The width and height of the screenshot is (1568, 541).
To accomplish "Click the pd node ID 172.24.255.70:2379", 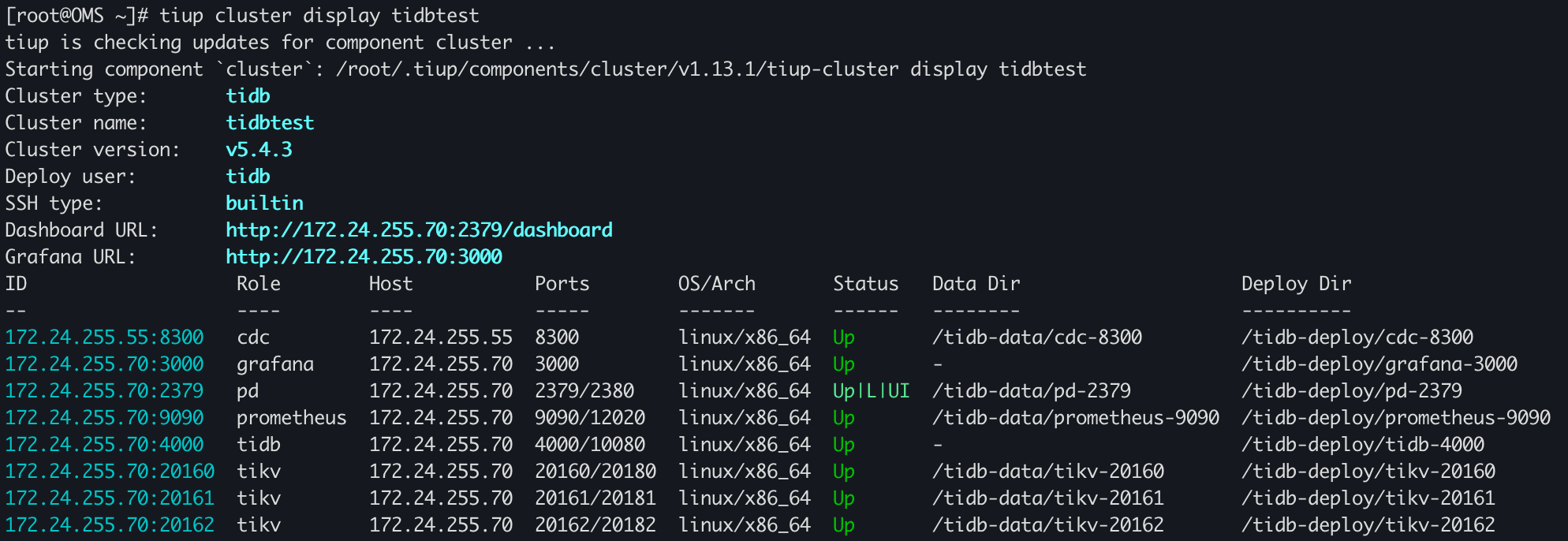I will tap(104, 391).
